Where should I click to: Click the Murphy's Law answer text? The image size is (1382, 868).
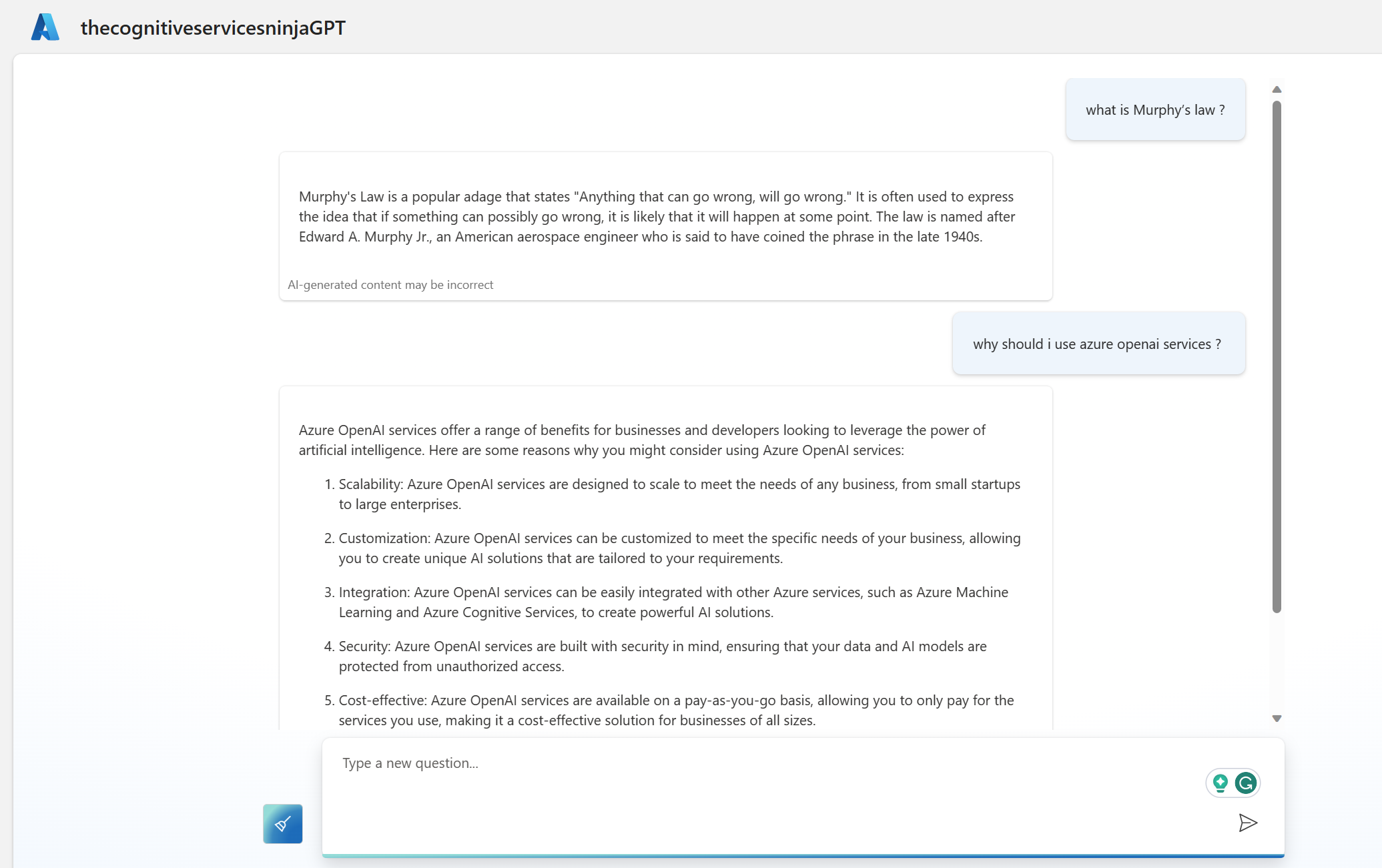[x=657, y=217]
